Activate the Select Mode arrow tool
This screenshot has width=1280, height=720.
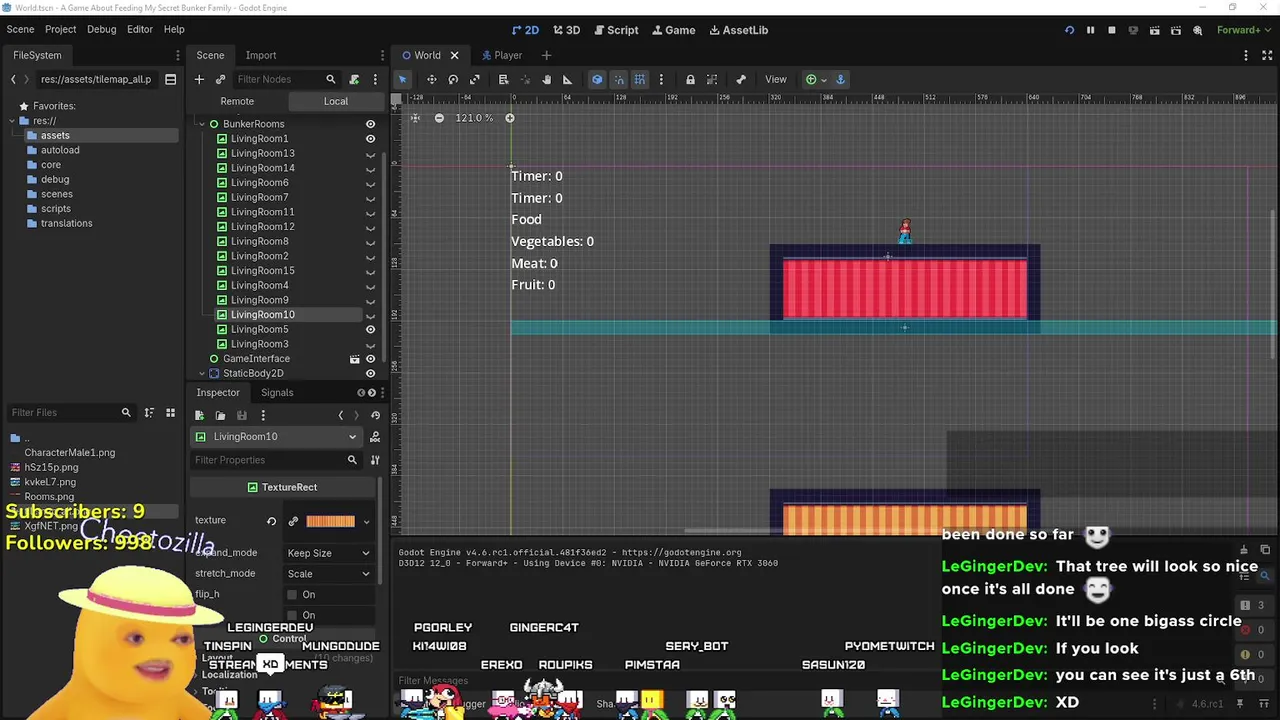403,79
